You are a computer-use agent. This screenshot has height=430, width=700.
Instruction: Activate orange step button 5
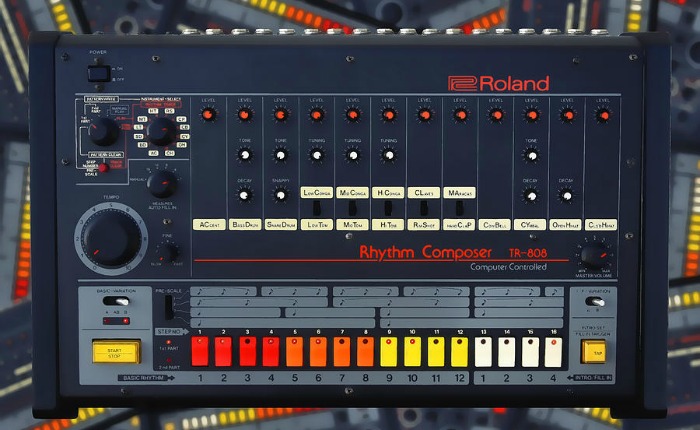[295, 351]
